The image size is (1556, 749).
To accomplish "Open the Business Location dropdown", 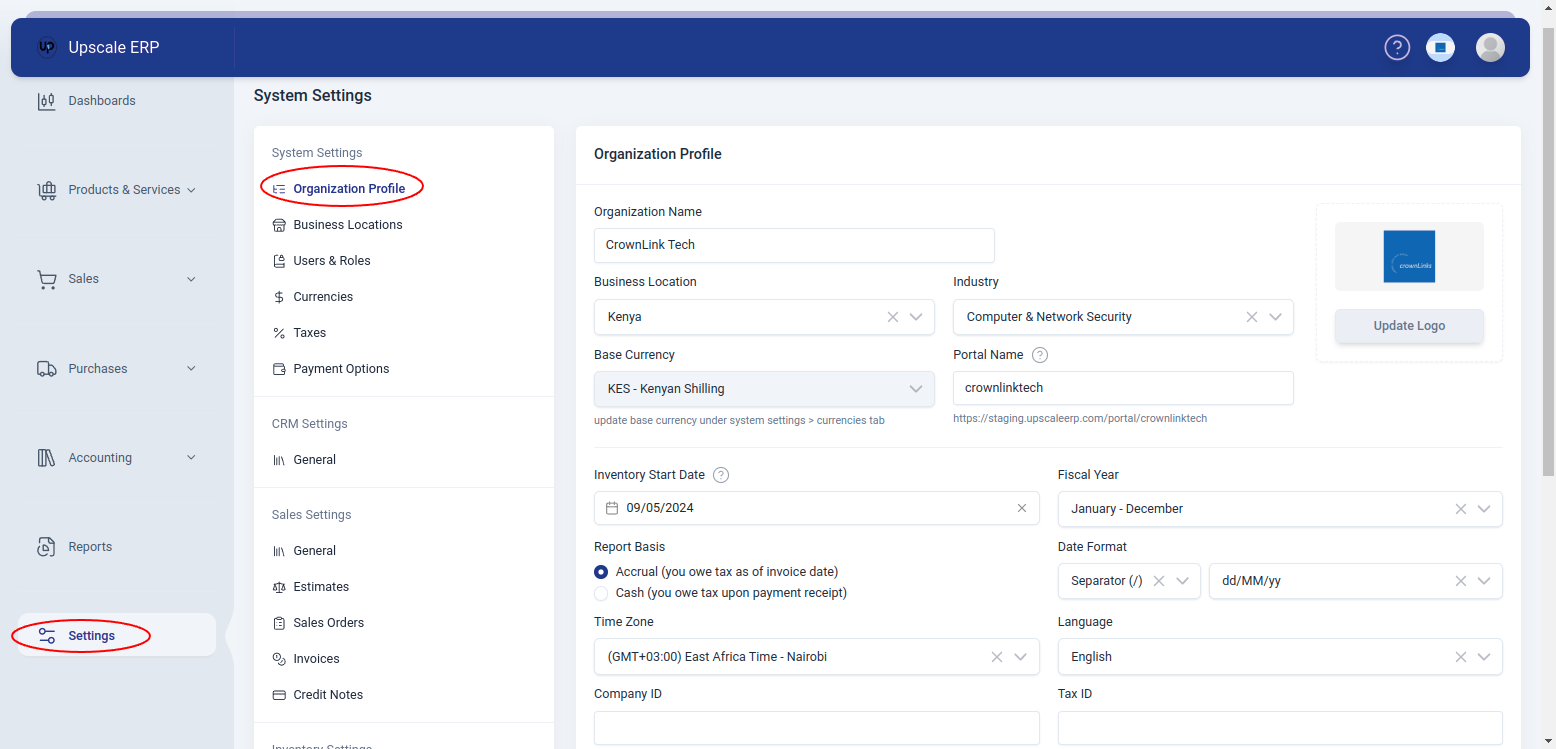I will [x=915, y=316].
